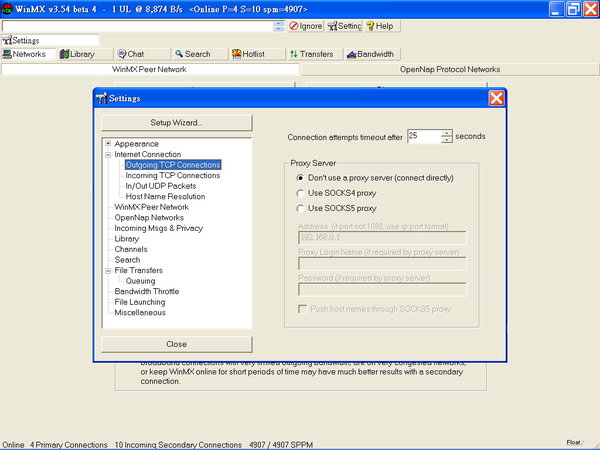Switch to WinMX Peer Network tab
This screenshot has height=450, width=600.
150,69
